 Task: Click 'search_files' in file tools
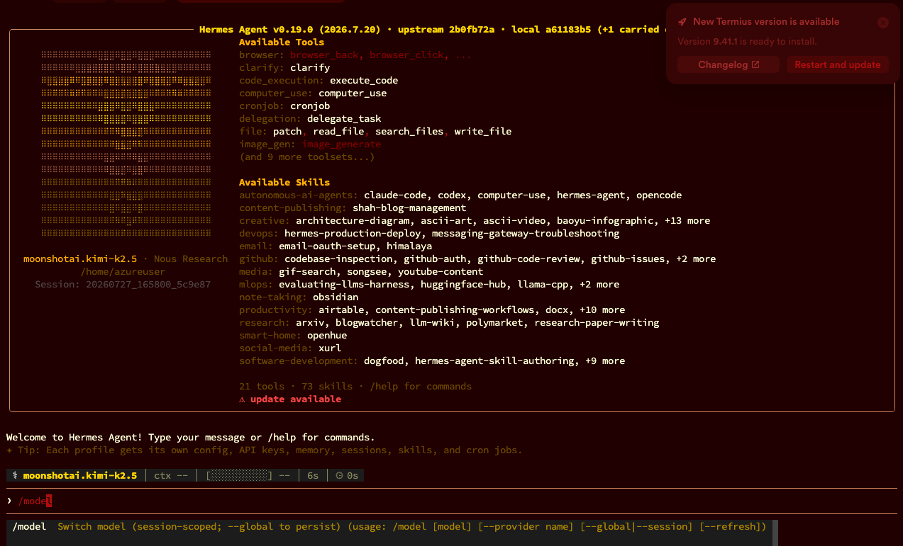(409, 131)
